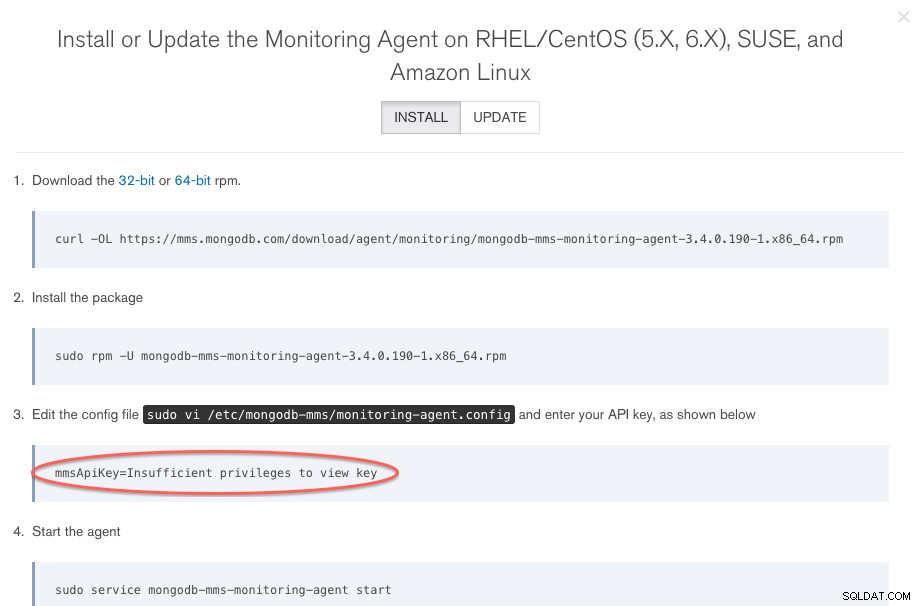Image resolution: width=920 pixels, height=606 pixels.
Task: Open the 64-bit rpm download link
Action: pyautogui.click(x=192, y=181)
